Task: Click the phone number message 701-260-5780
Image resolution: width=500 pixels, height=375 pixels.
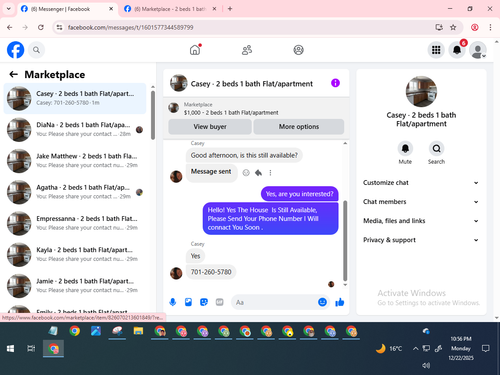Action: pos(211,272)
